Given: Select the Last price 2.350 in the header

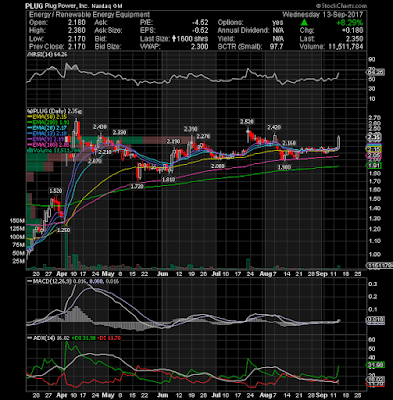Looking at the screenshot, I should click(355, 39).
